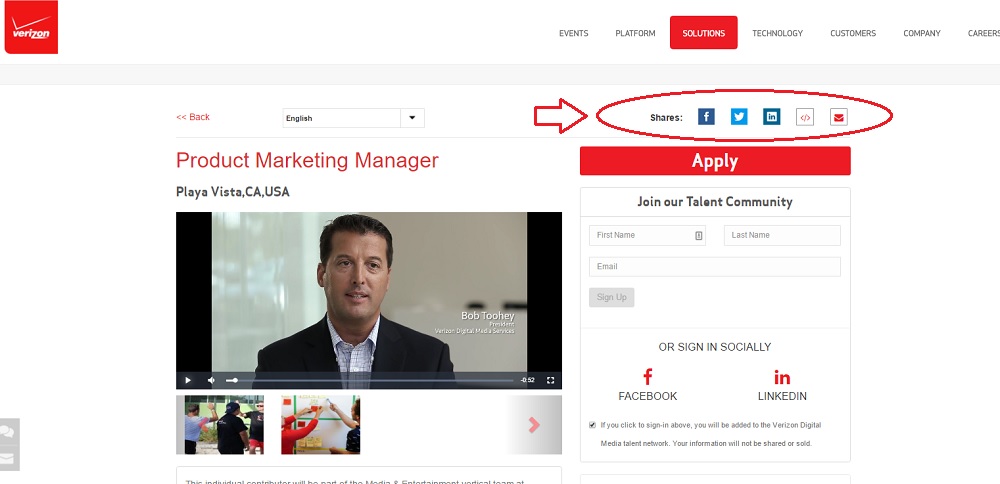Screen dimensions: 1000x484
Task: Click the Playa Vista,CA,USA location text
Action: pyautogui.click(x=233, y=192)
